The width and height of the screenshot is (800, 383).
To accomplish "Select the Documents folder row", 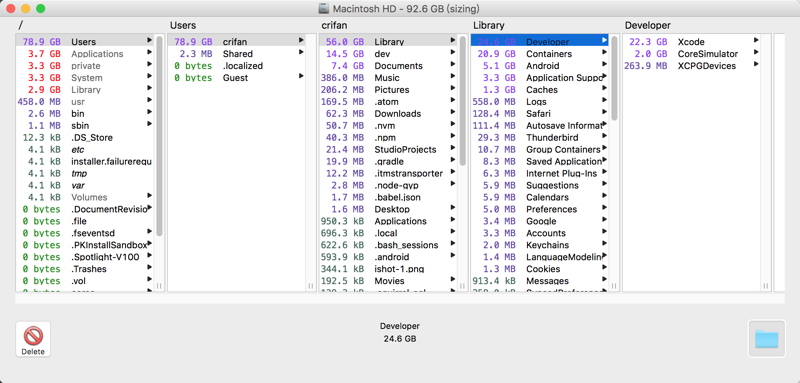I will (x=388, y=65).
